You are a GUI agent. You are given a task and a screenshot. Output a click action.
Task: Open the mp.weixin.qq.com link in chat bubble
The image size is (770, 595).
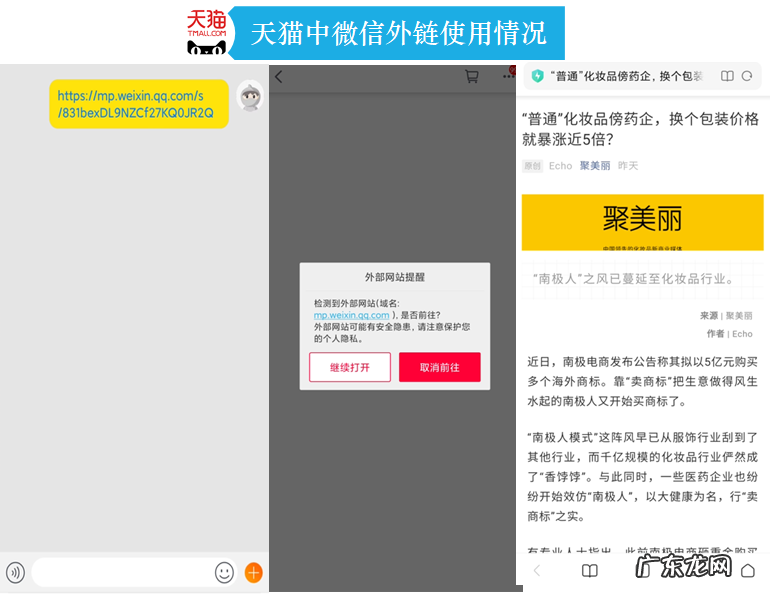(136, 105)
